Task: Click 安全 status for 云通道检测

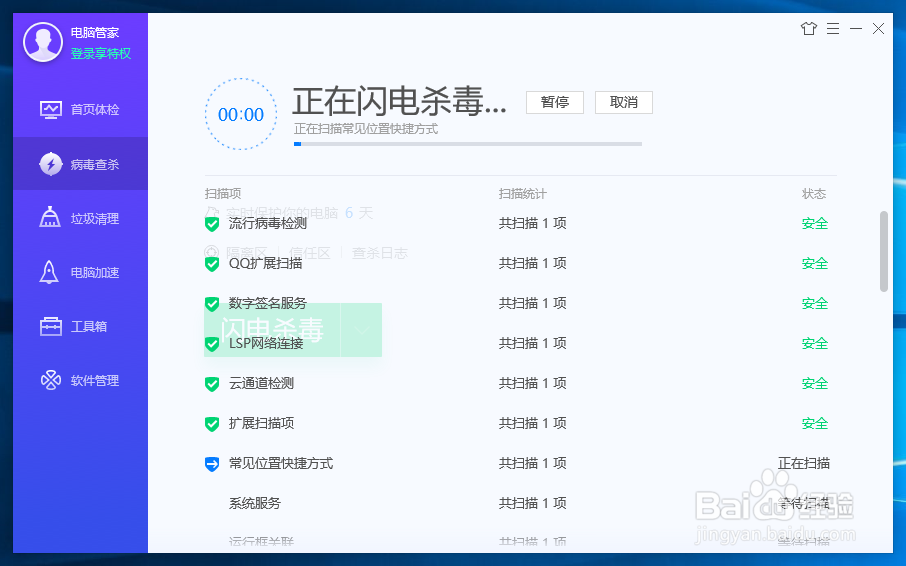Action: tap(815, 383)
